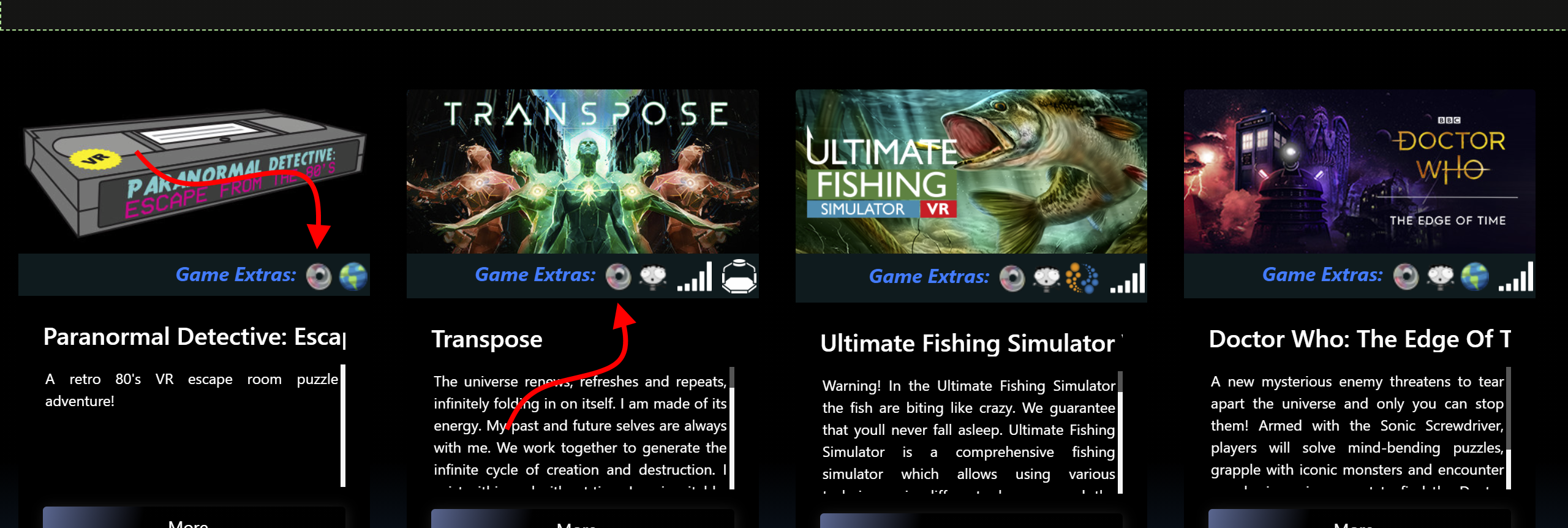This screenshot has height=528, width=1568.
Task: Click the Paranormal Detective VHS tape image
Action: [x=194, y=173]
